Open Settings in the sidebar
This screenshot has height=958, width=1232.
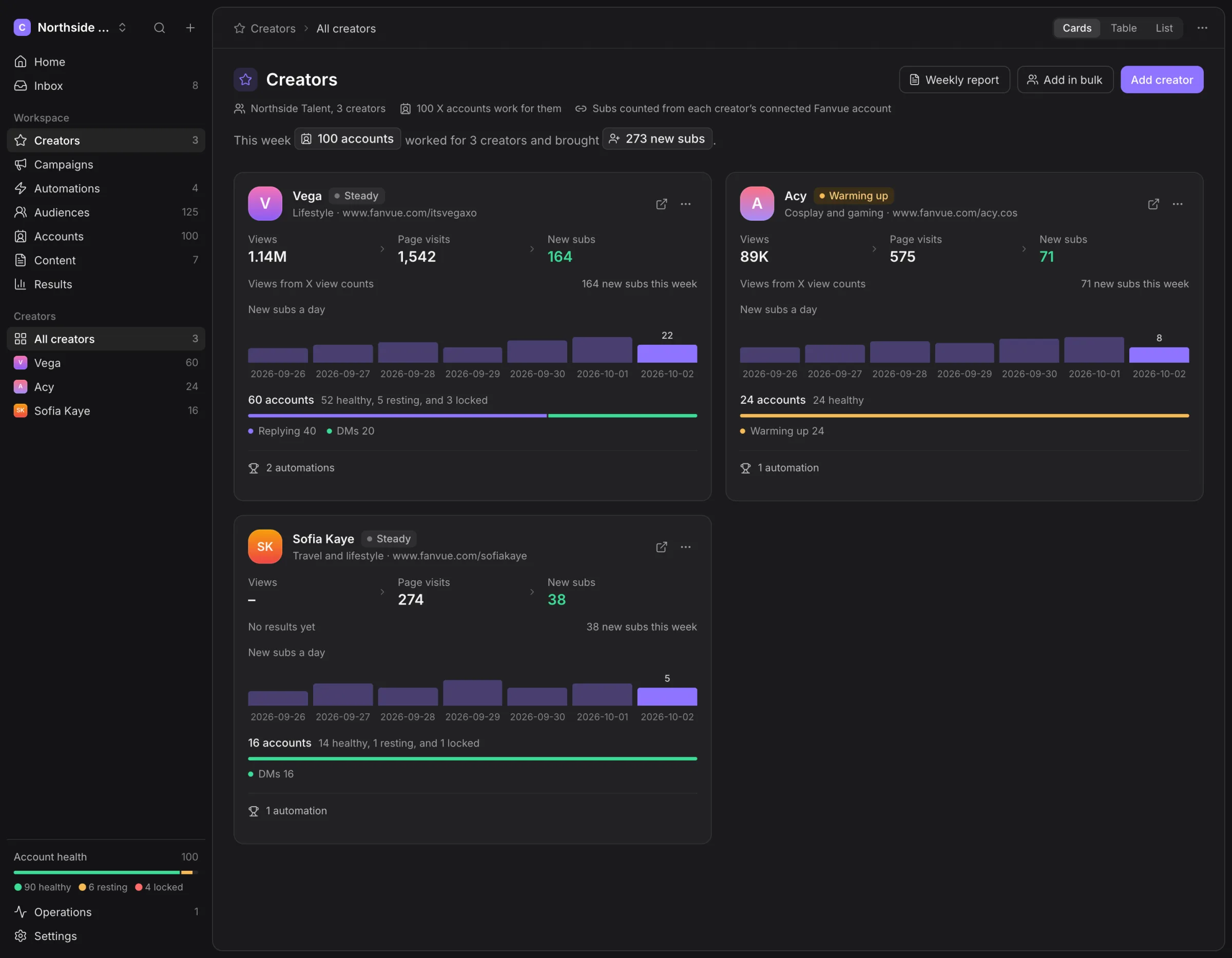point(106,936)
